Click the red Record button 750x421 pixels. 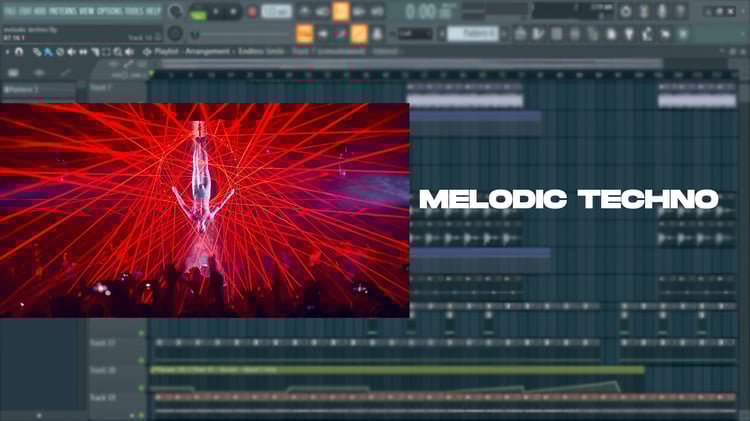(x=252, y=12)
